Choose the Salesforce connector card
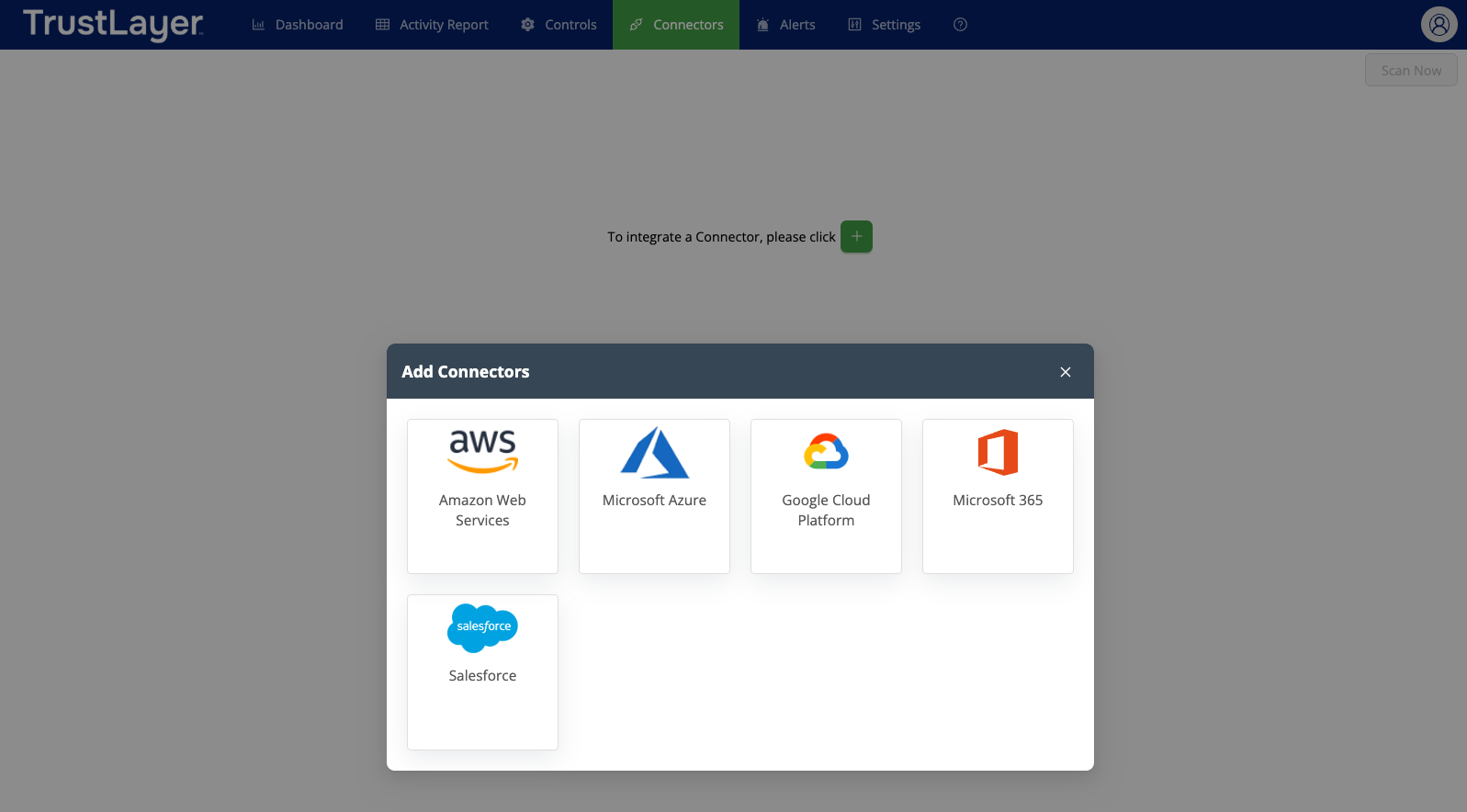The image size is (1467, 812). pyautogui.click(x=482, y=671)
